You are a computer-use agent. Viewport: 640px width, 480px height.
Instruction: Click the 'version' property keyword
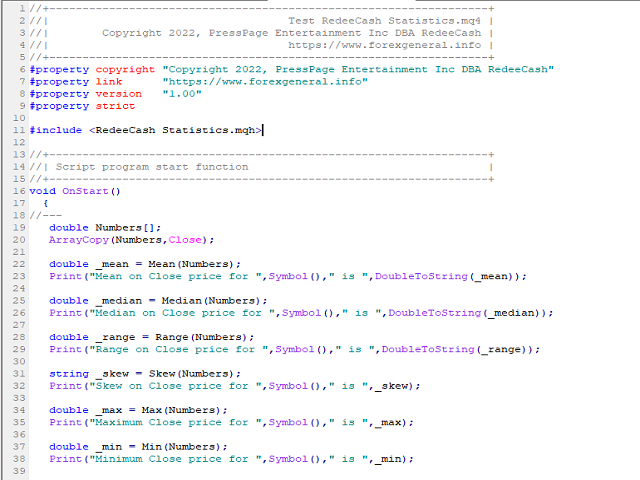119,94
